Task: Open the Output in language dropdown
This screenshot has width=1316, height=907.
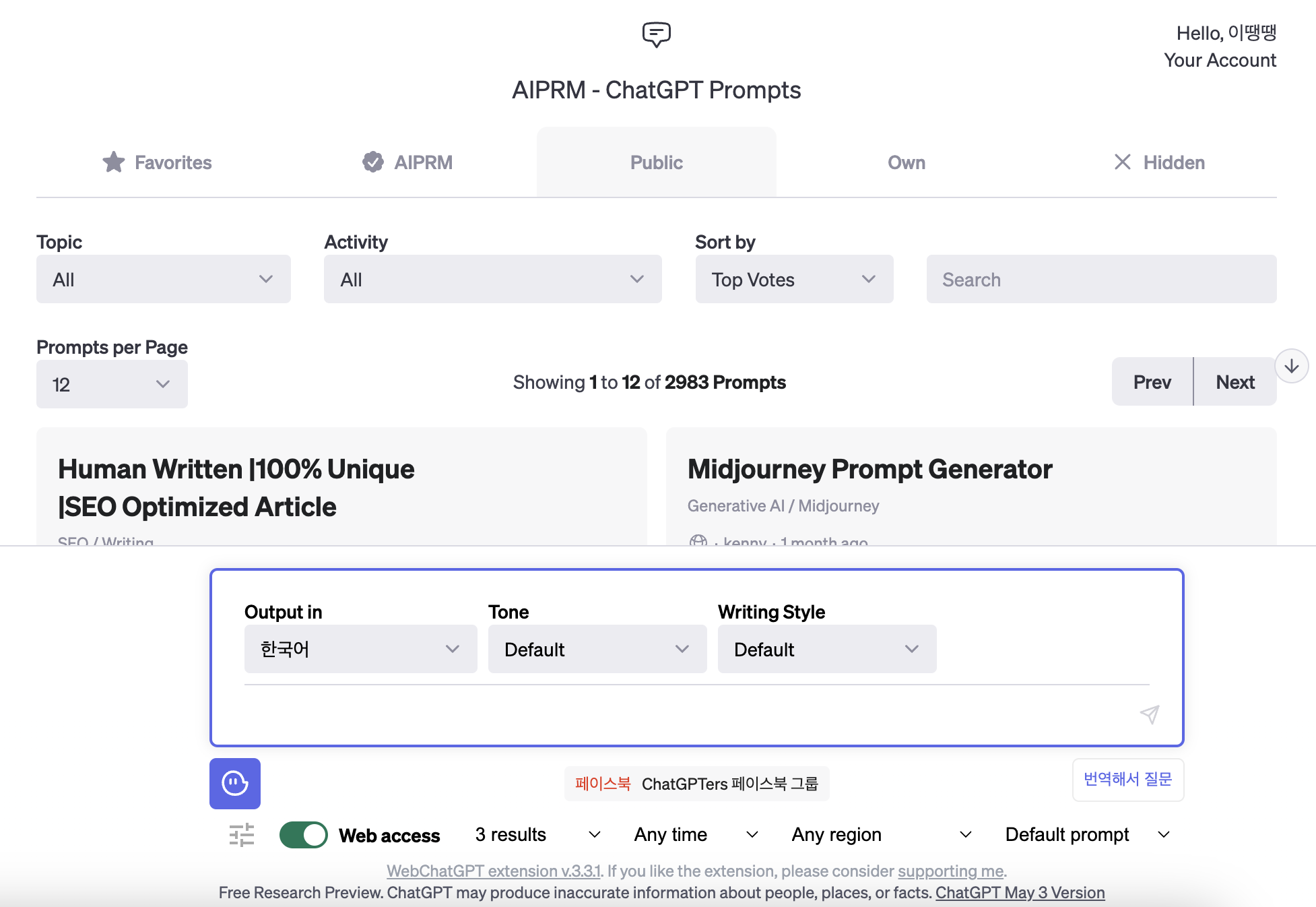Action: (360, 649)
